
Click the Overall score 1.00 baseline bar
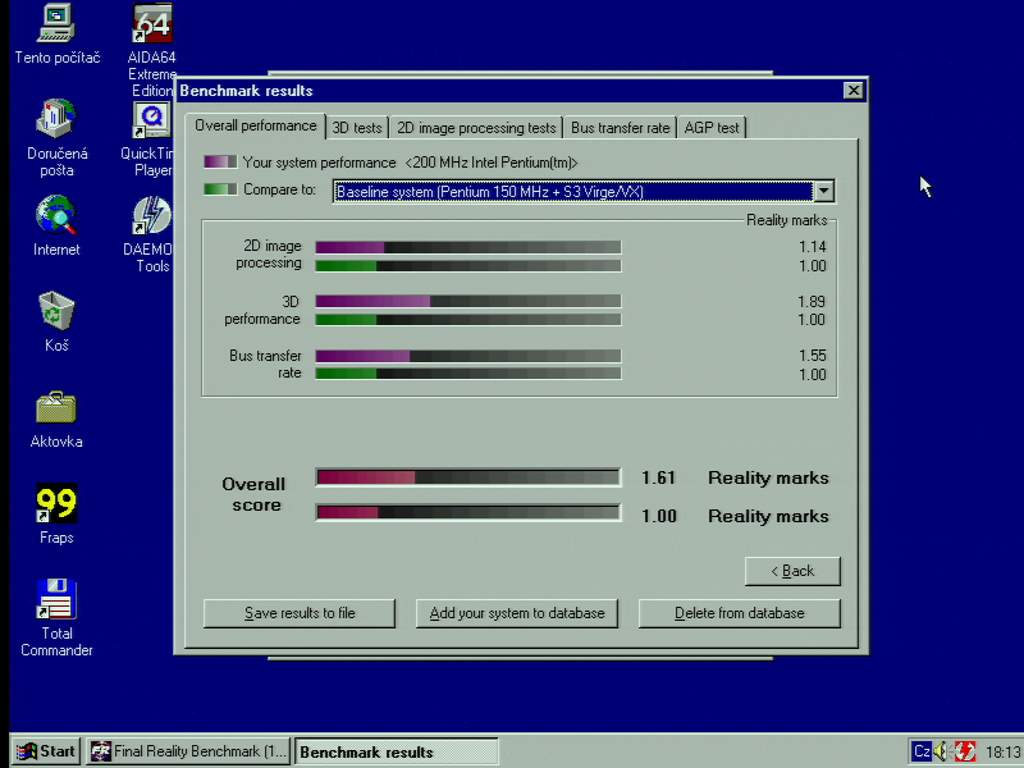coord(468,511)
